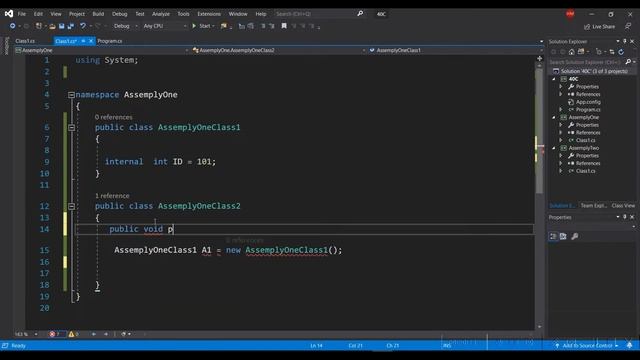This screenshot has width=640, height=360.
Task: Switch to the Class View tab
Action: pyautogui.click(x=623, y=205)
